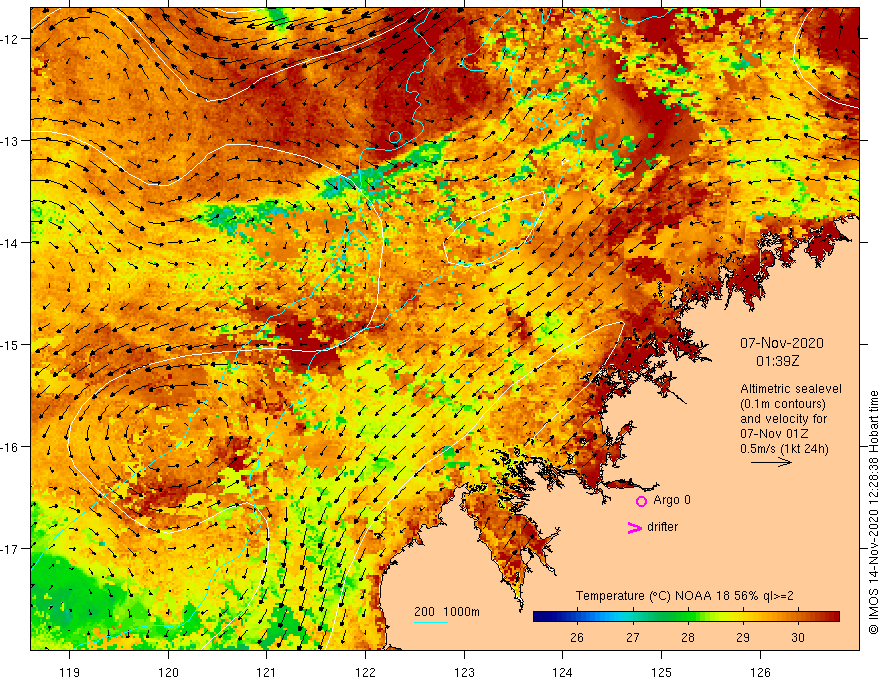The width and height of the screenshot is (880, 680).
Task: Click the latitude axis label -13
Action: point(11,141)
